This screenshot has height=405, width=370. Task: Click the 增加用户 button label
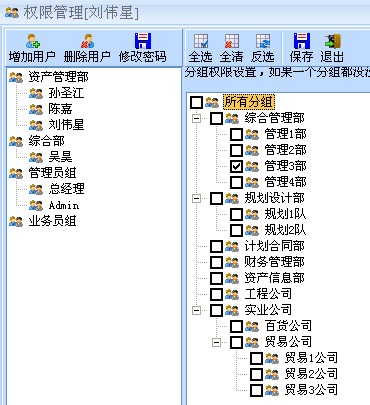coord(32,57)
